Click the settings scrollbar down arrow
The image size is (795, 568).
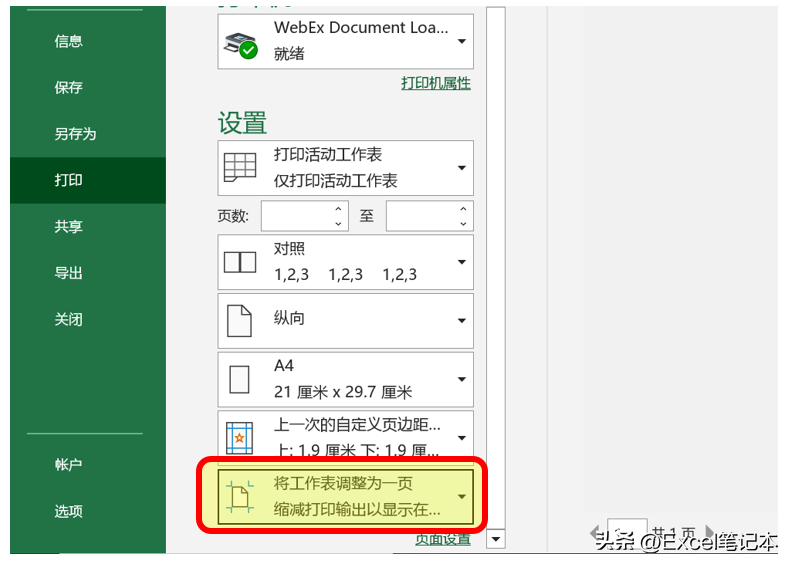495,539
